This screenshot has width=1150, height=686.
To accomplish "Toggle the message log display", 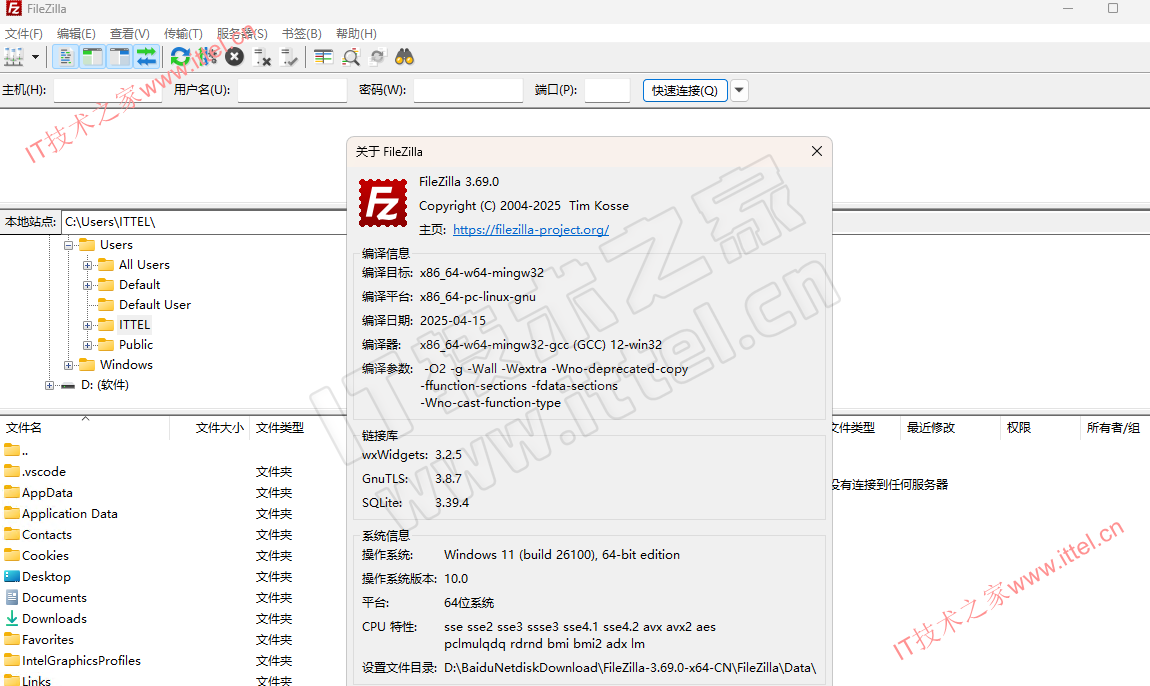I will click(x=65, y=57).
